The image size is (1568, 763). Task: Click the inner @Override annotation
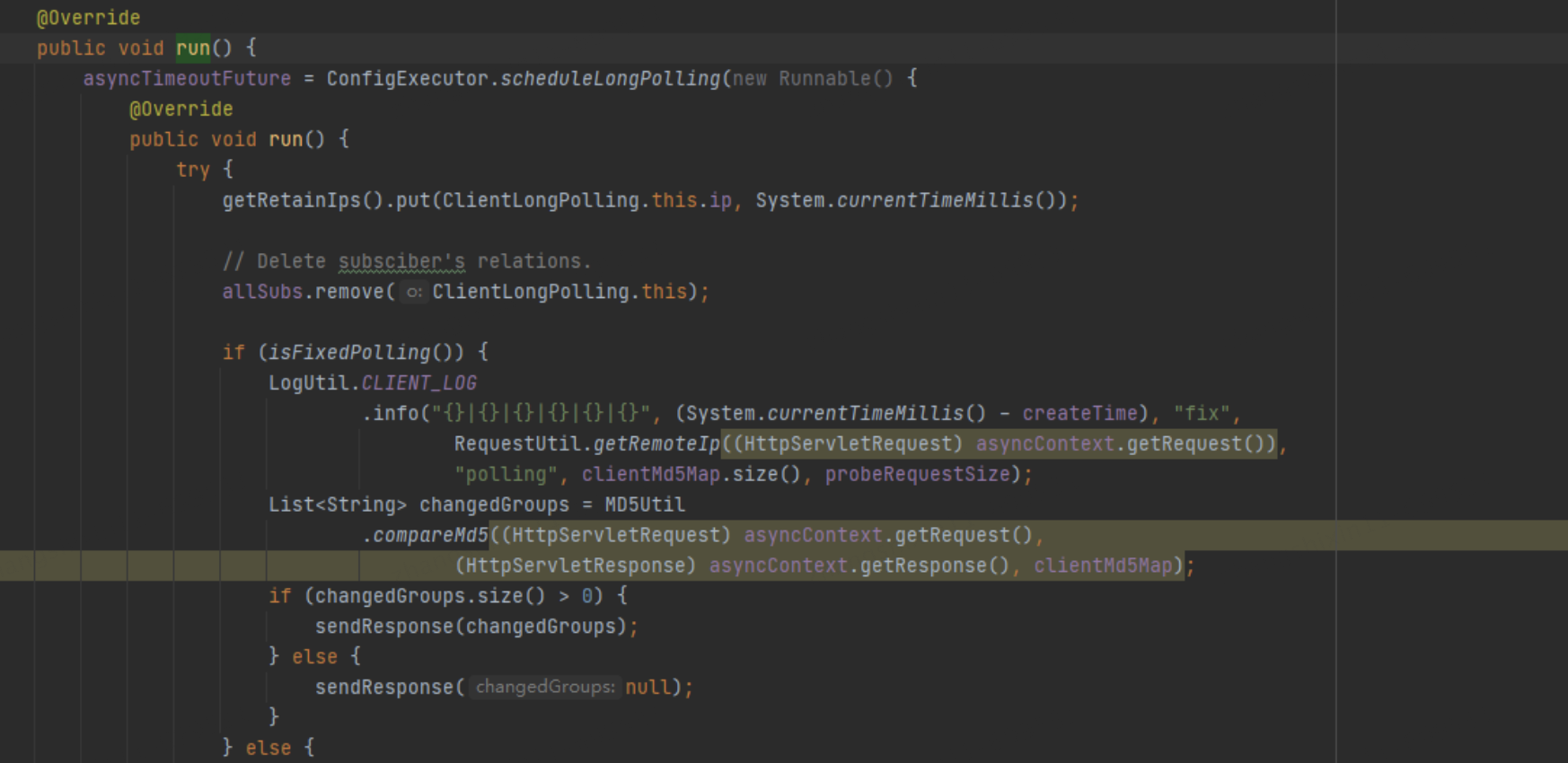(x=181, y=109)
